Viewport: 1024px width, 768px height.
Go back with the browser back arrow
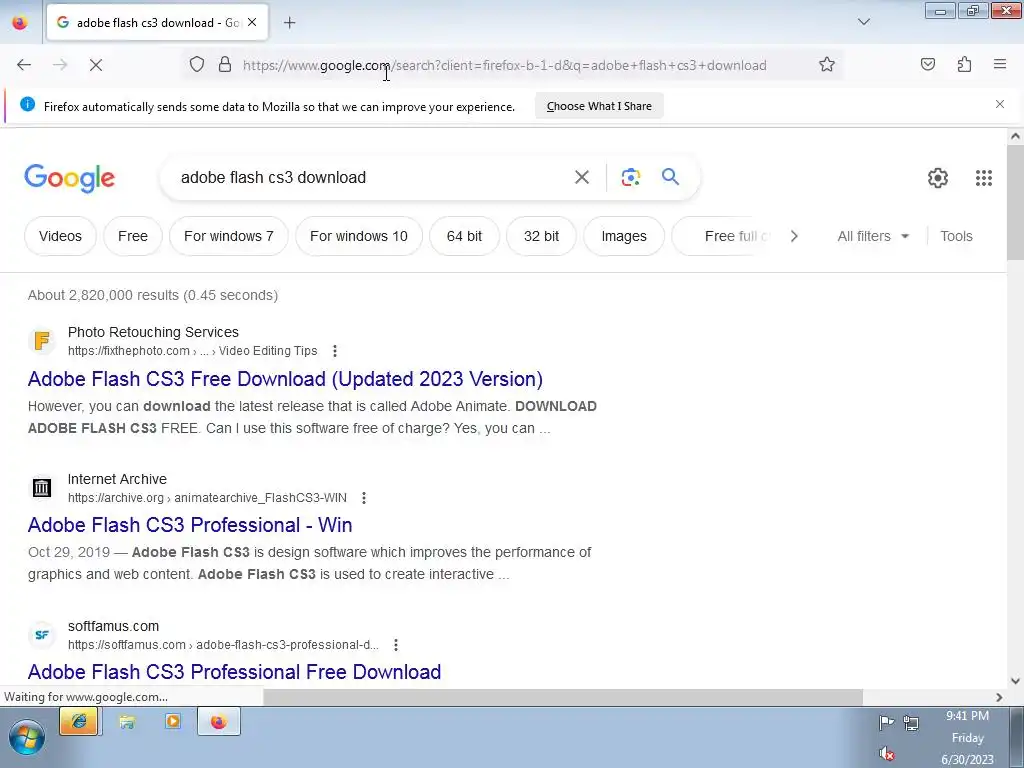[x=24, y=65]
